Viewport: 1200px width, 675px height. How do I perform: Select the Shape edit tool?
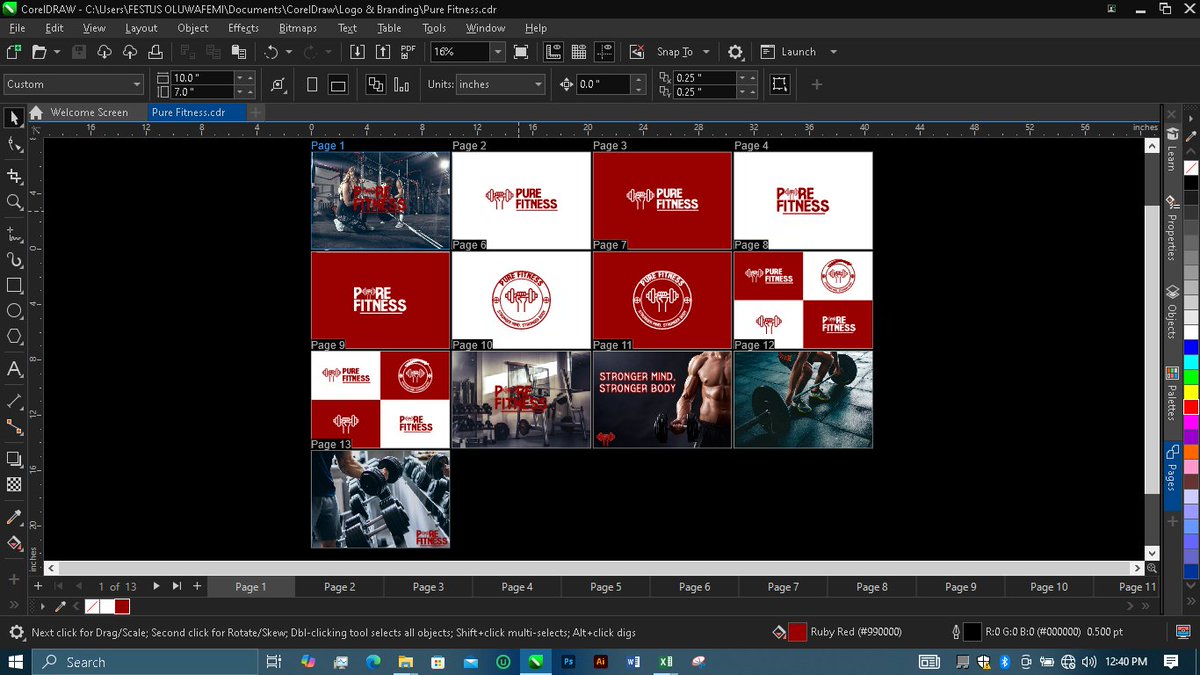(14, 146)
